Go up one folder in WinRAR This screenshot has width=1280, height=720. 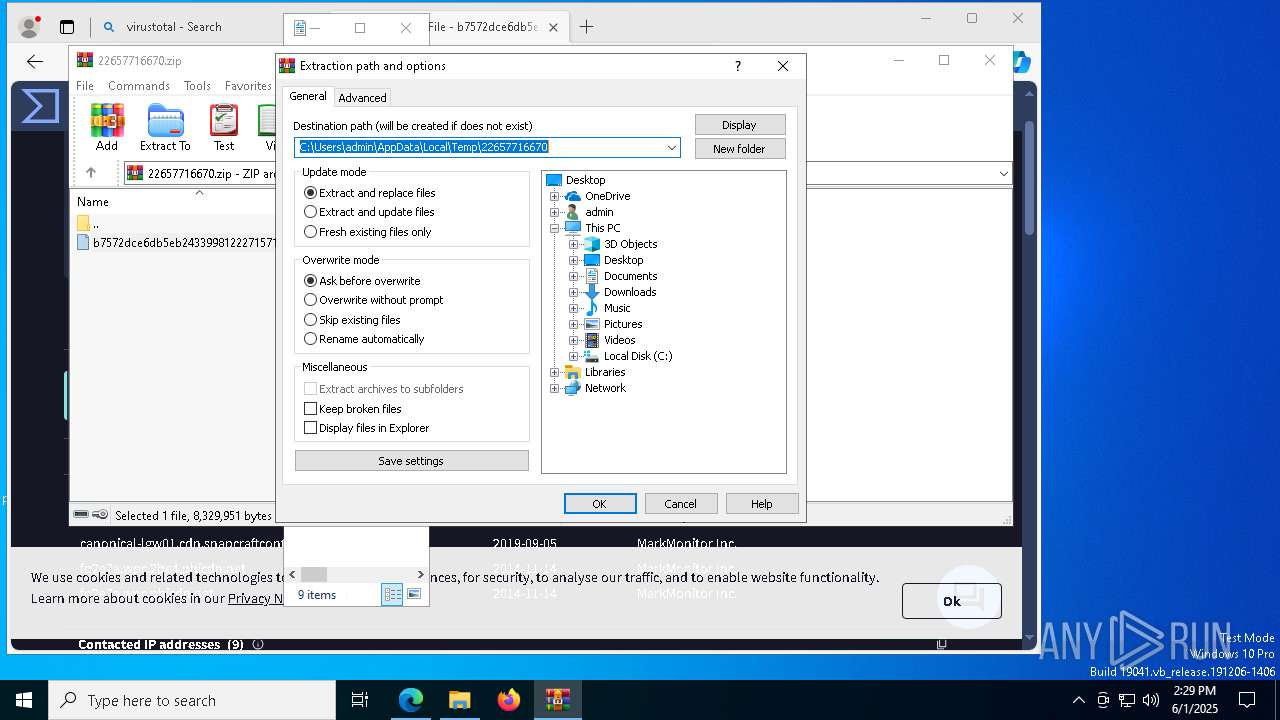(91, 173)
